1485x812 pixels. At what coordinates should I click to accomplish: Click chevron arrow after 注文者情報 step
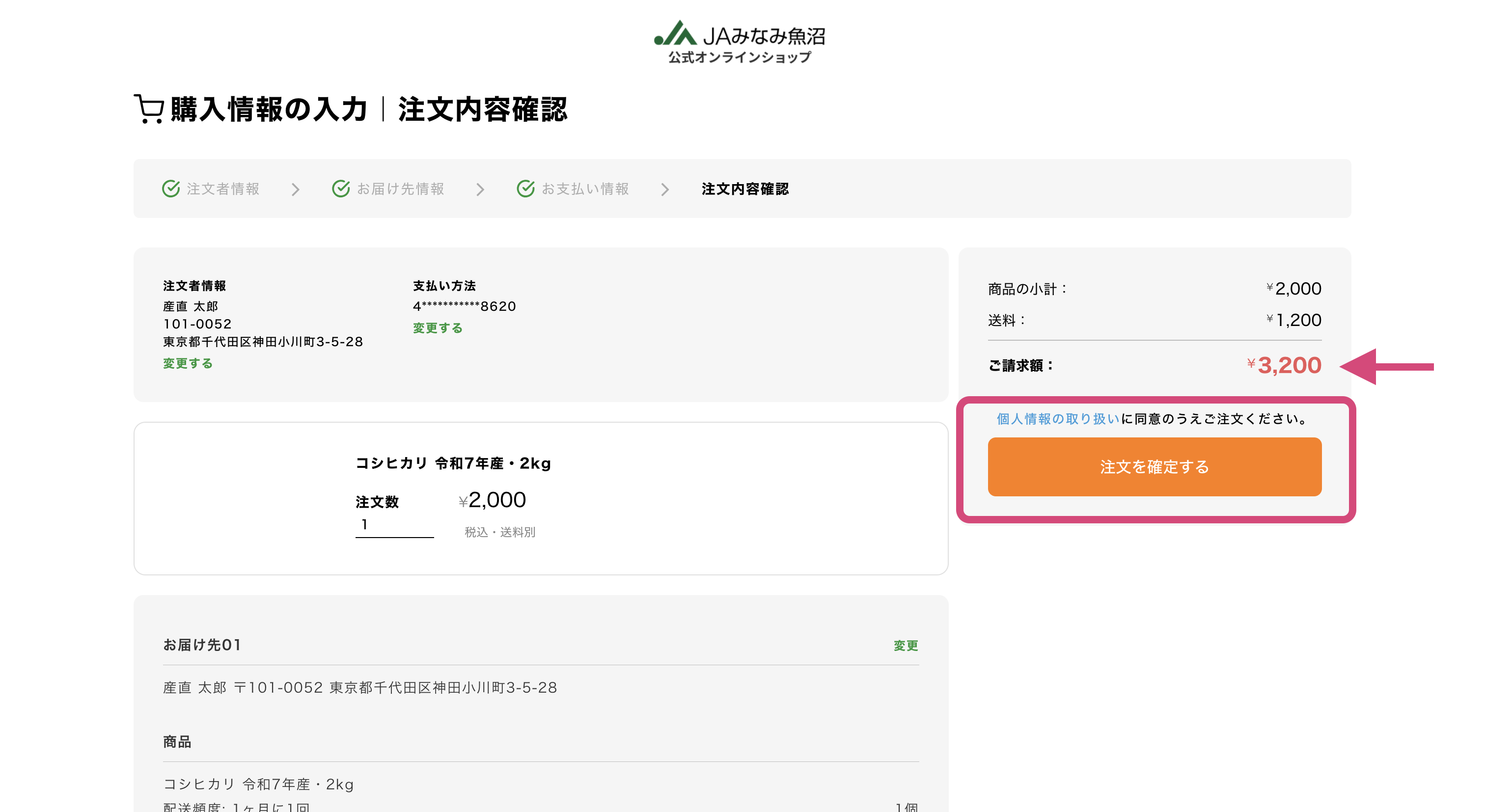[x=296, y=189]
